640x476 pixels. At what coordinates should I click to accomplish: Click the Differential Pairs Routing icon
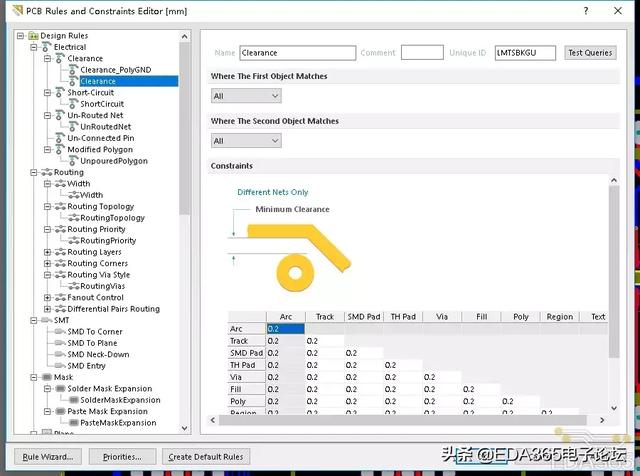[x=60, y=309]
